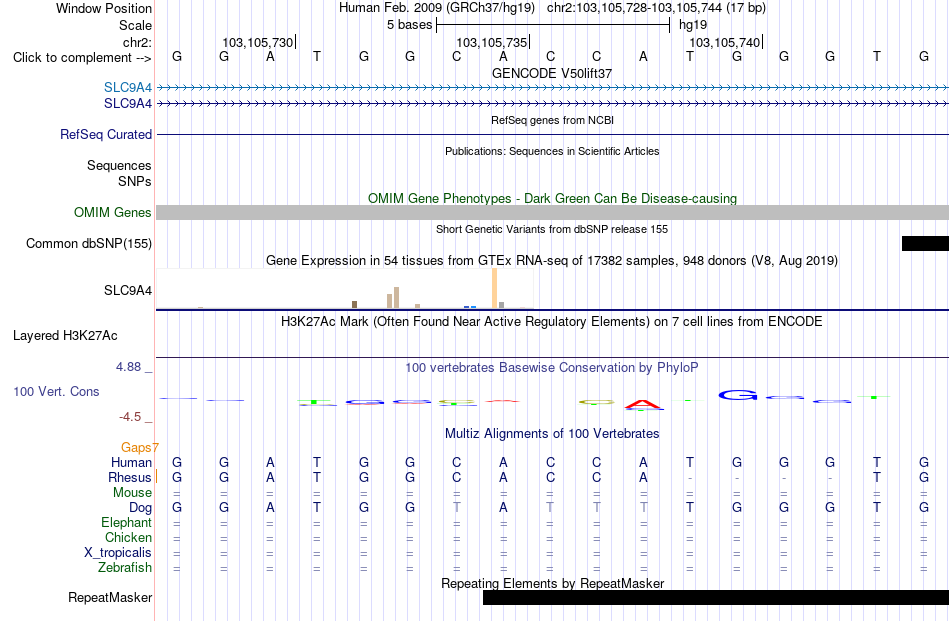Image resolution: width=950 pixels, height=621 pixels.
Task: Click the GTEx Gene Expression track title
Action: click(552, 261)
